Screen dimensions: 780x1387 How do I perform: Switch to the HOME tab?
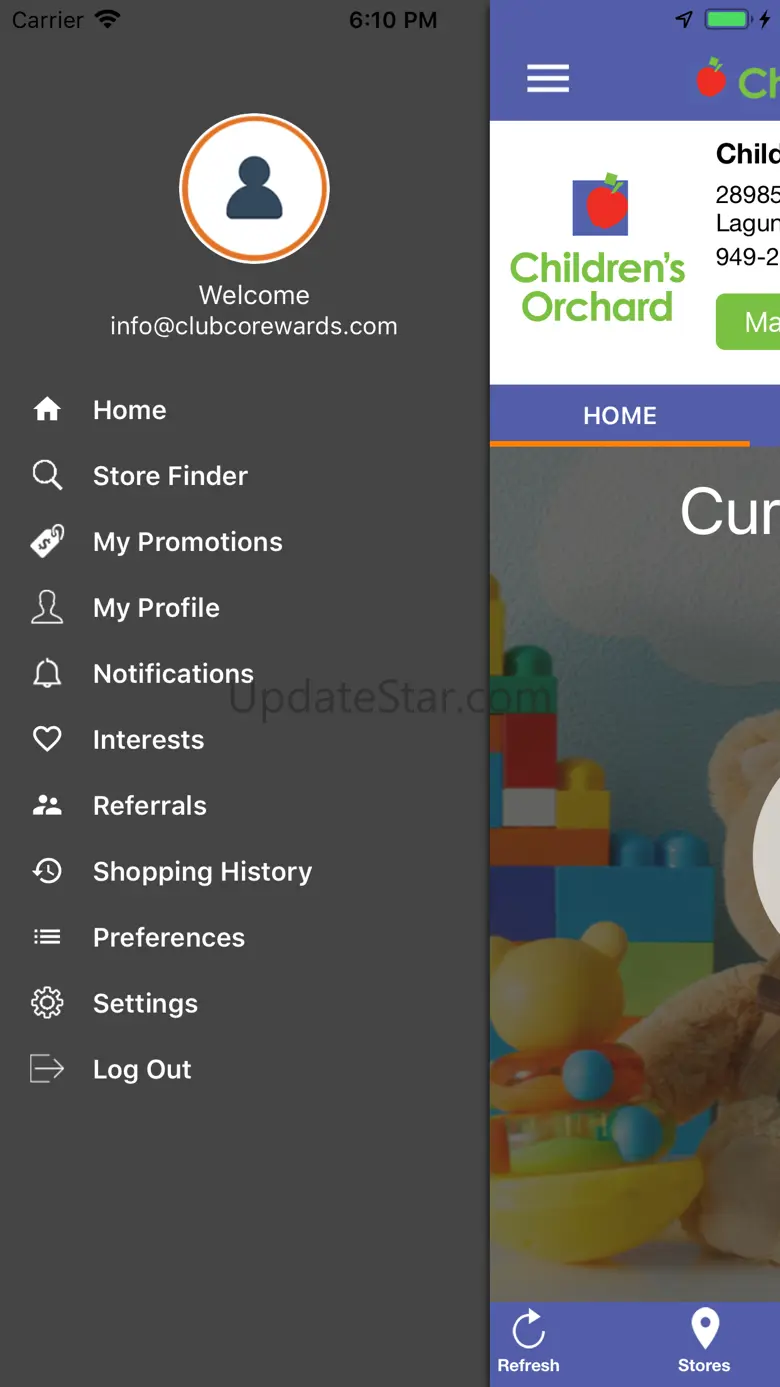pyautogui.click(x=620, y=415)
